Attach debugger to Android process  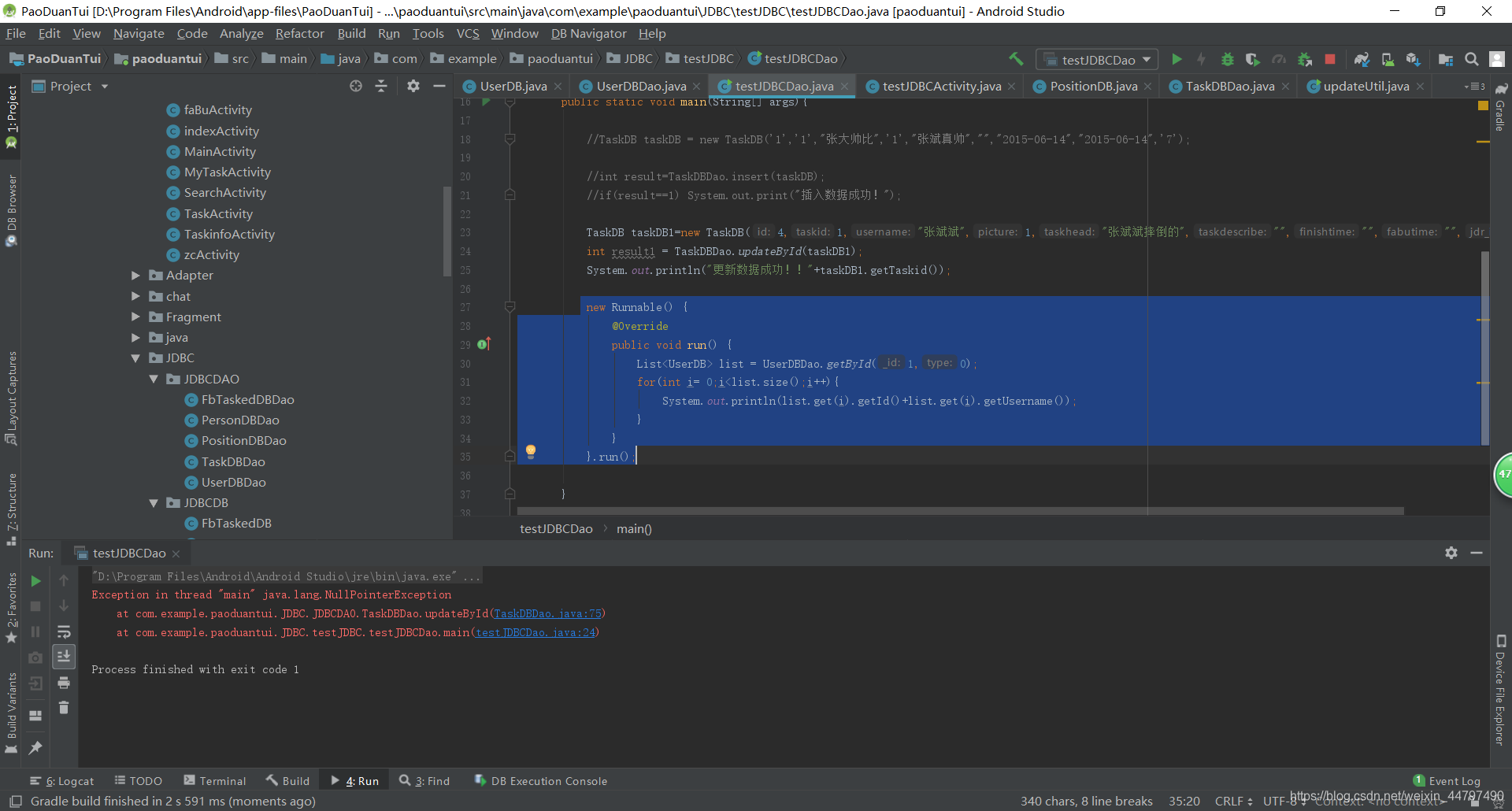(x=1305, y=59)
